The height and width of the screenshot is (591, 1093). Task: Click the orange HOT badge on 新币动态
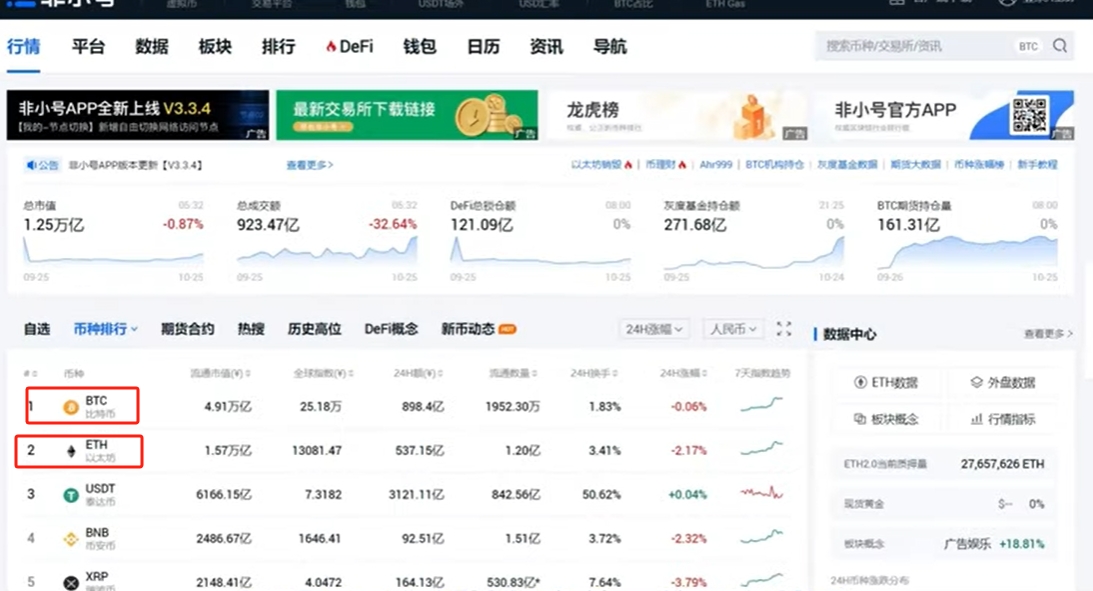pos(507,329)
